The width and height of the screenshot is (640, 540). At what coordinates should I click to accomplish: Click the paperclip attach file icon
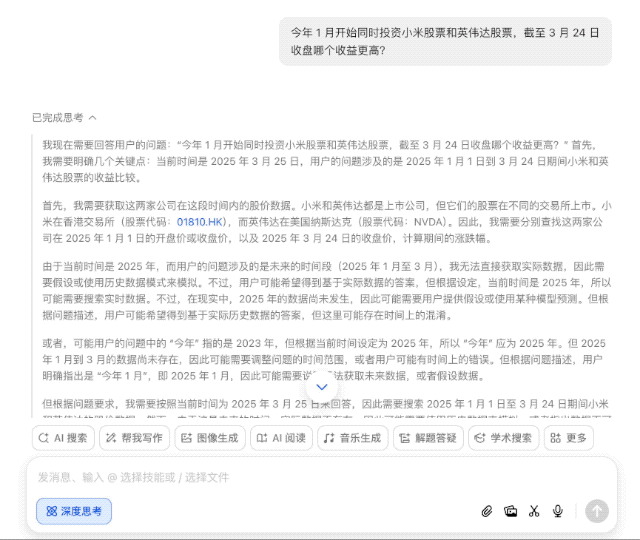click(487, 511)
